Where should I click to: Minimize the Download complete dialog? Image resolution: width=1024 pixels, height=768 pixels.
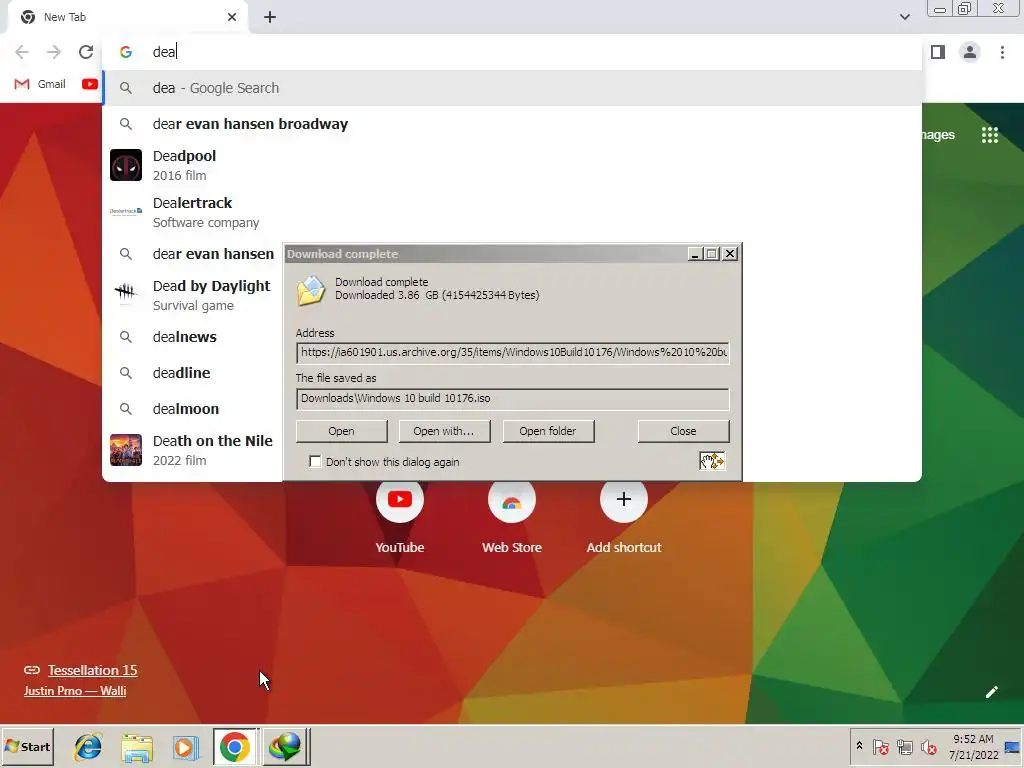(x=694, y=254)
